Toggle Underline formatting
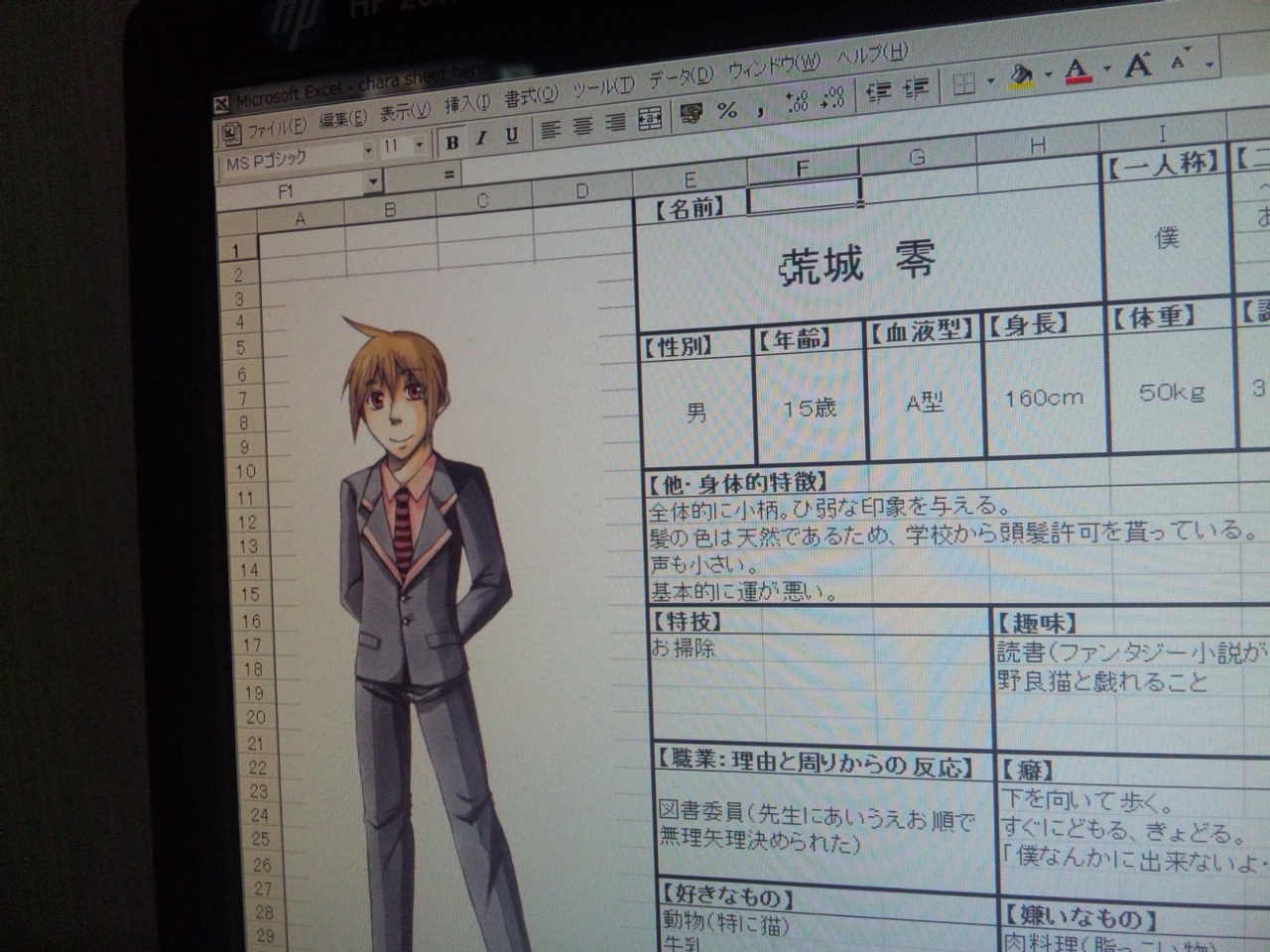This screenshot has height=952, width=1270. pos(513,136)
